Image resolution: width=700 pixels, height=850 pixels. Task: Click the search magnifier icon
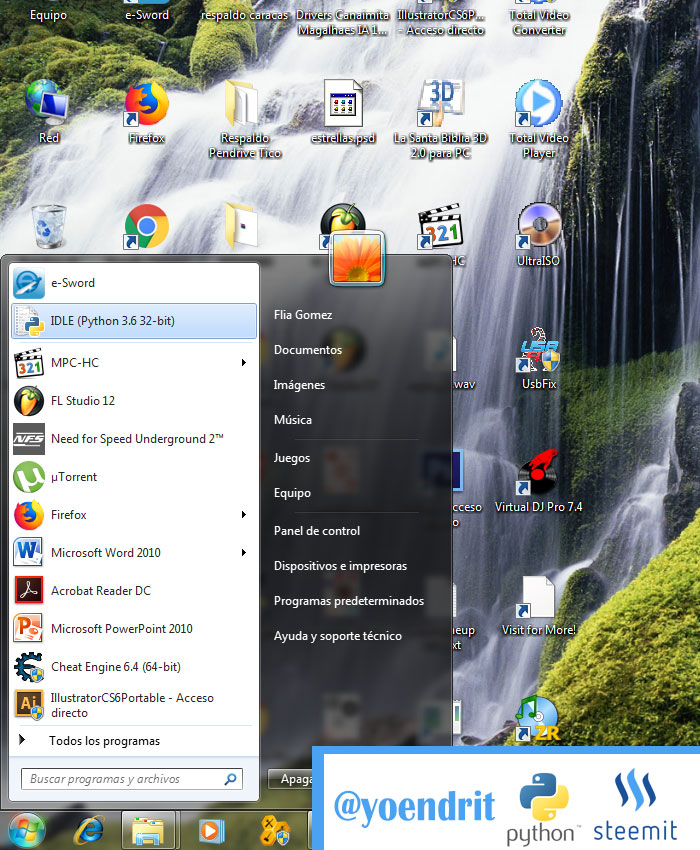coord(230,779)
